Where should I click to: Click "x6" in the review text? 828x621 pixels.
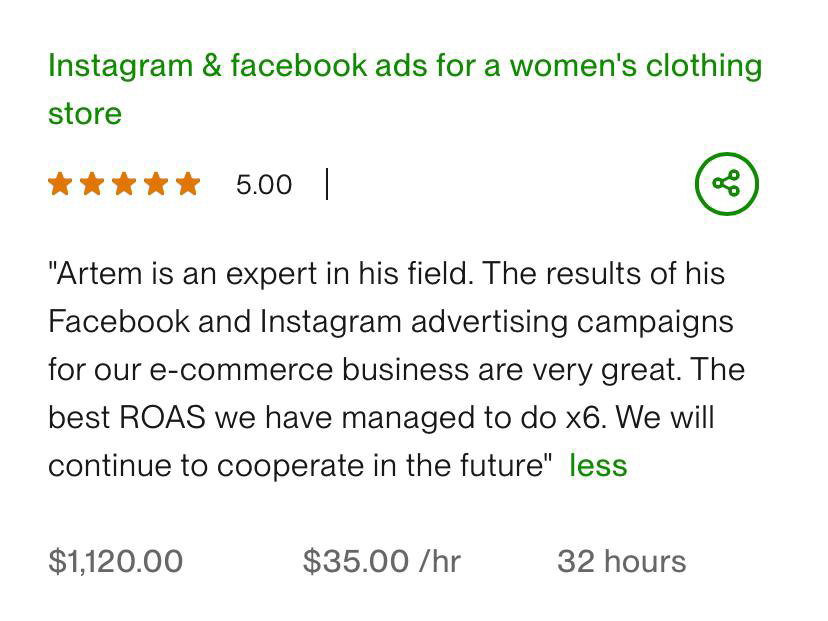[x=585, y=418]
